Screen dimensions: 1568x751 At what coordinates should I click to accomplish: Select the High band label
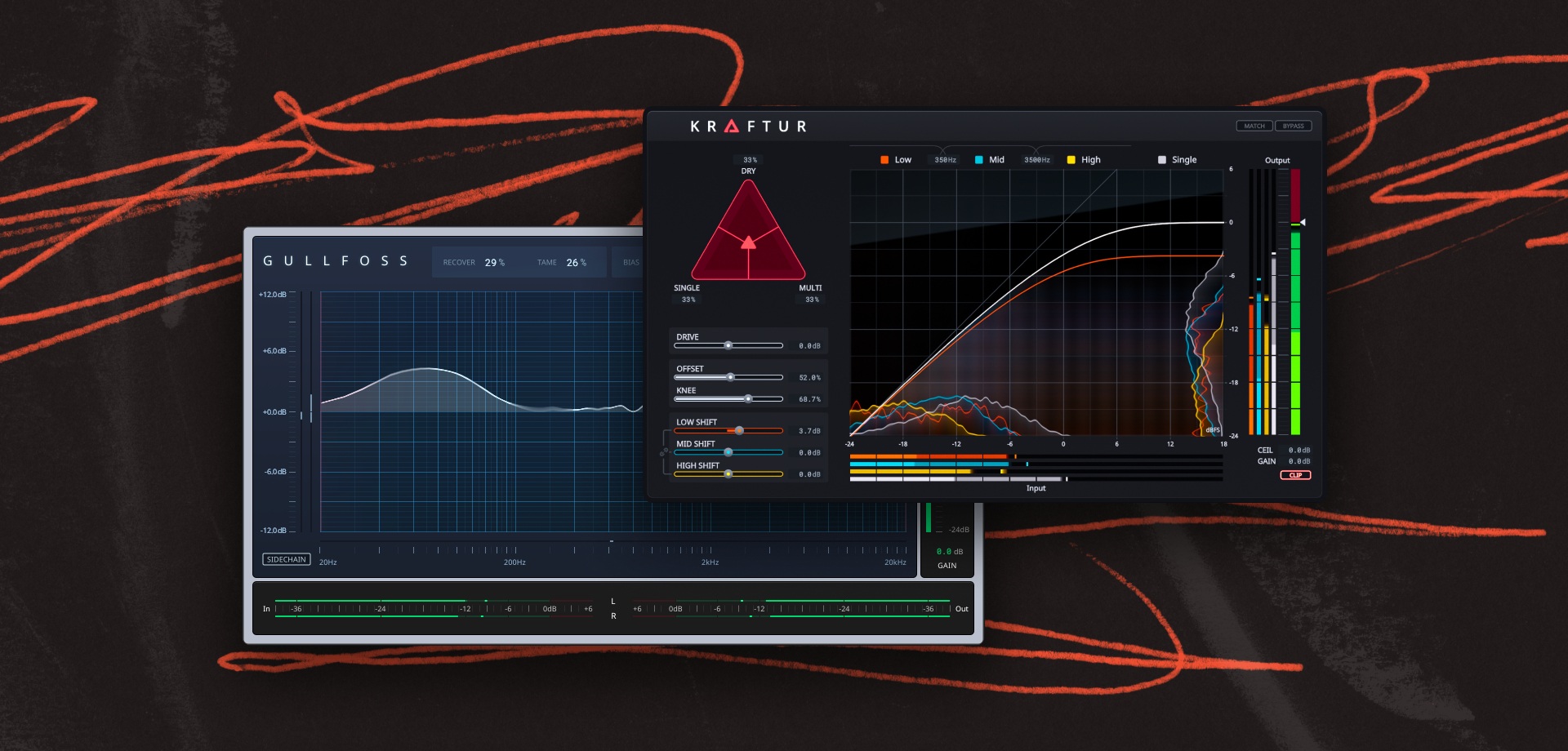1092,159
